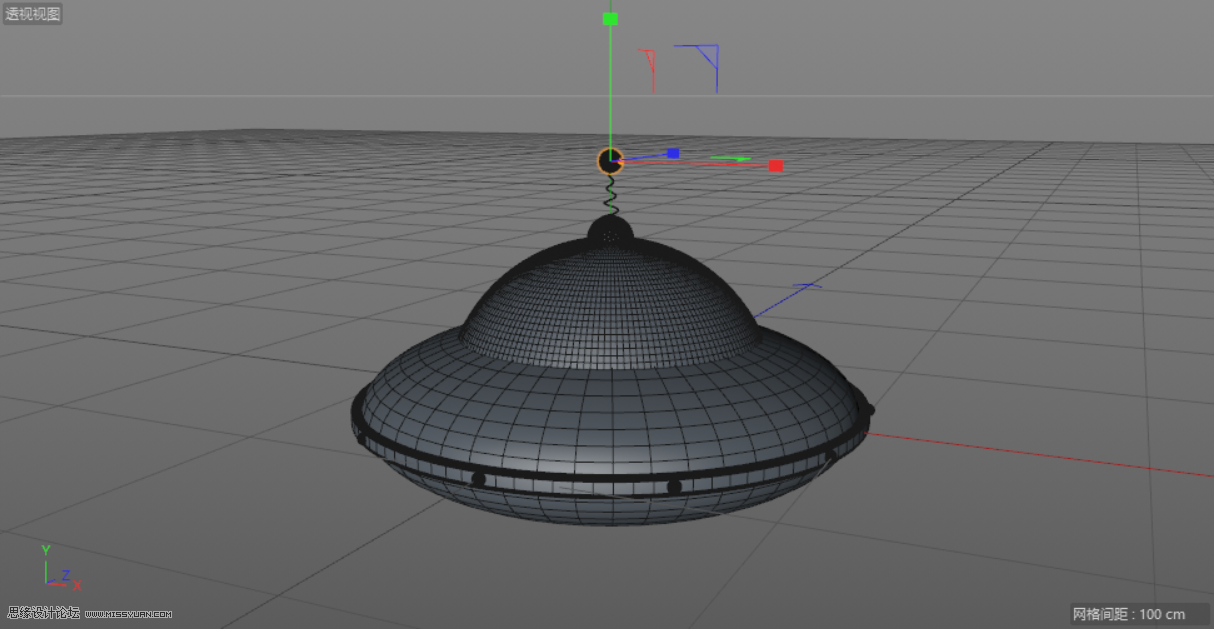This screenshot has width=1214, height=629.
Task: Click the X label on the axis indicator
Action: (x=75, y=587)
